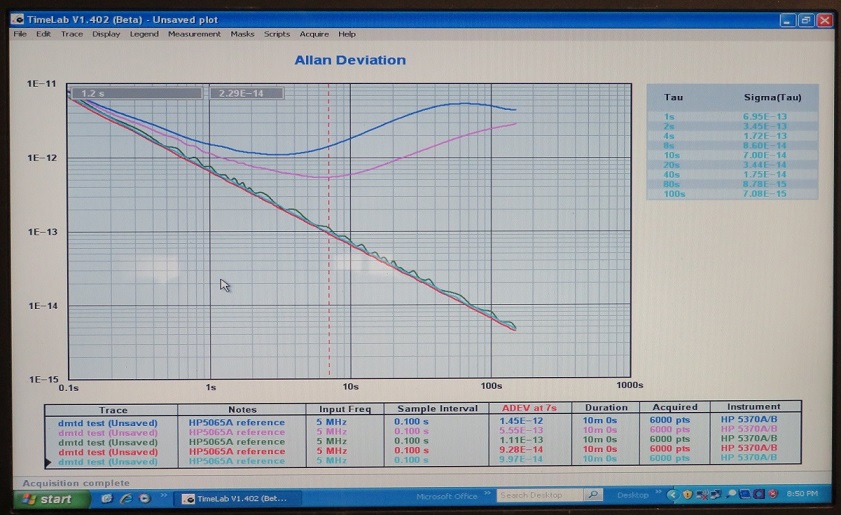Open the Masks menu
Screen dimensions: 841x515
coord(242,34)
